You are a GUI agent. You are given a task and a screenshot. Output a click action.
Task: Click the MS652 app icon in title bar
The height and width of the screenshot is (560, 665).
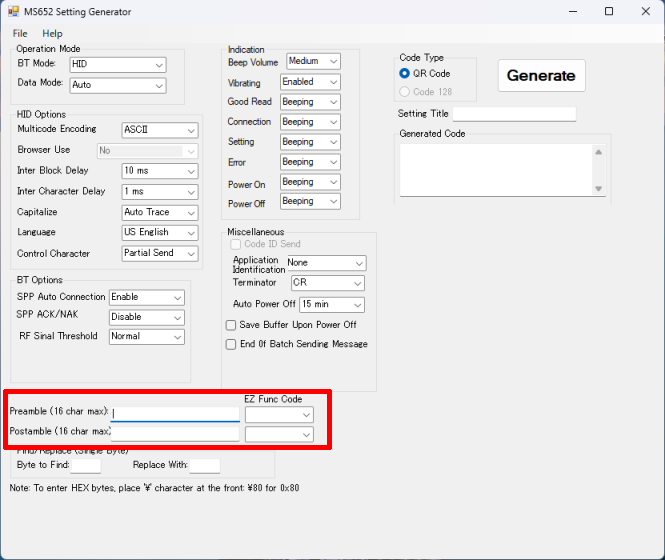point(17,12)
